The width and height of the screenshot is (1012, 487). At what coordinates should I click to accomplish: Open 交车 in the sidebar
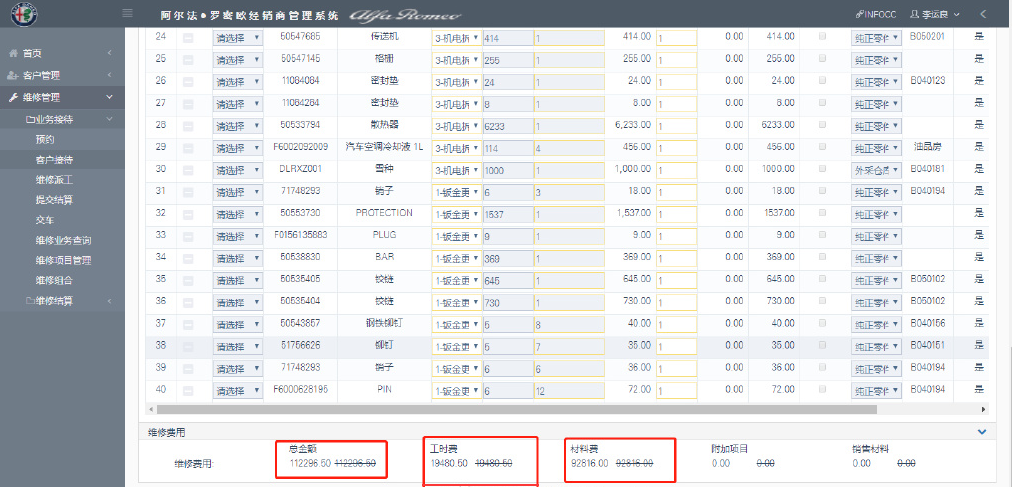click(45, 220)
